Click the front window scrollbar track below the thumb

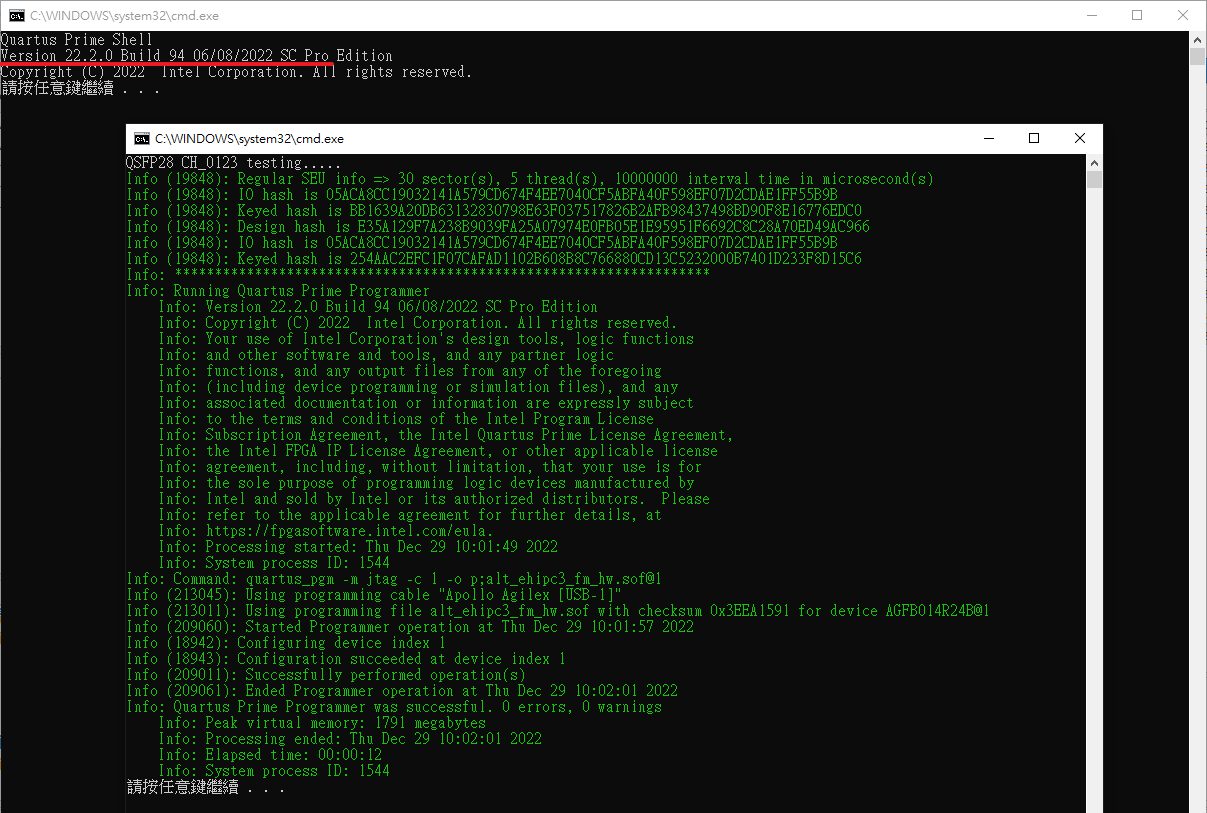coord(1094,500)
